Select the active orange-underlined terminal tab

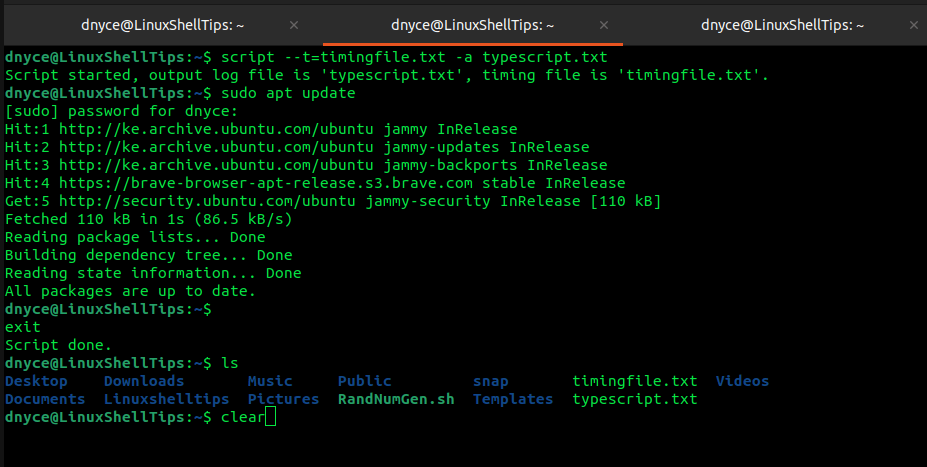[x=472, y=25]
